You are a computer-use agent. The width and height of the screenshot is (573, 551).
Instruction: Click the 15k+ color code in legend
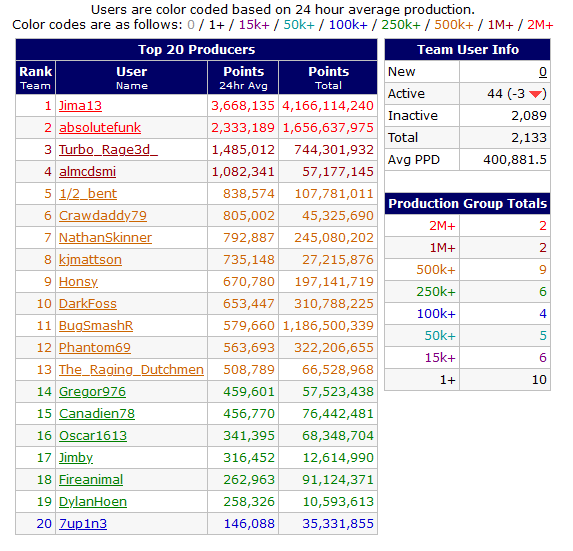coord(254,25)
